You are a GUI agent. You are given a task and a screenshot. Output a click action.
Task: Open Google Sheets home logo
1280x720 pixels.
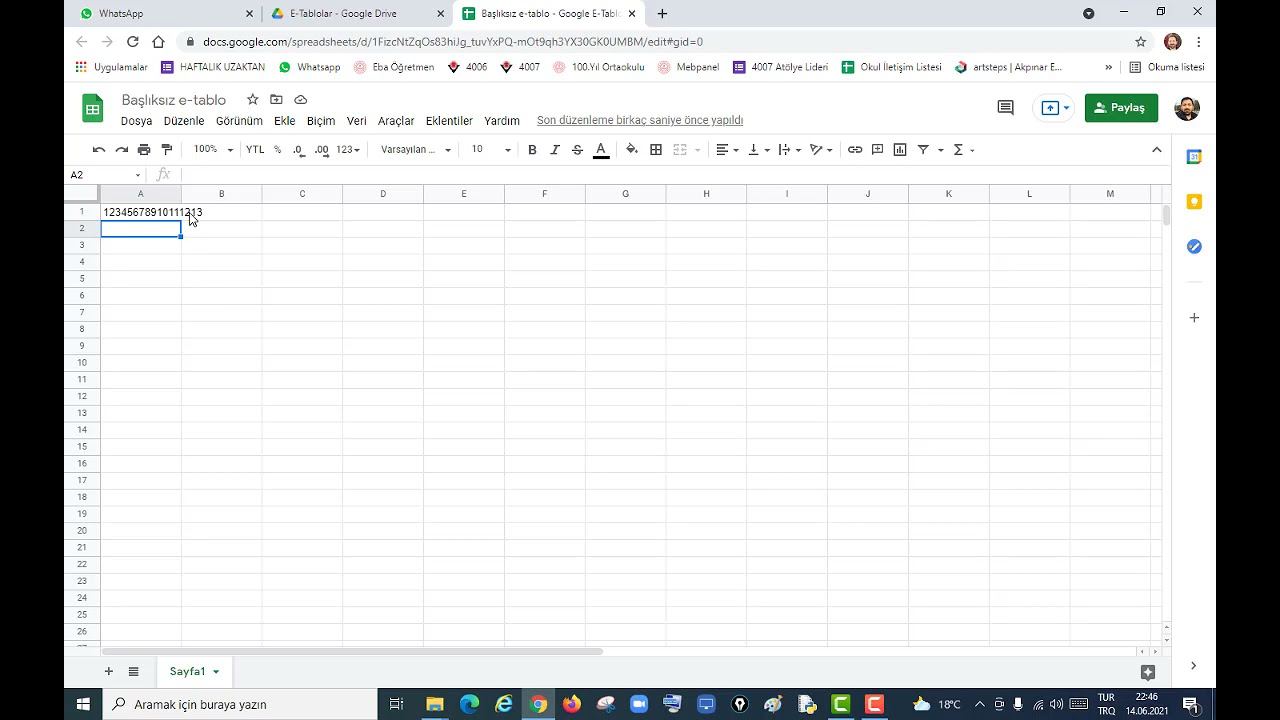click(x=92, y=108)
